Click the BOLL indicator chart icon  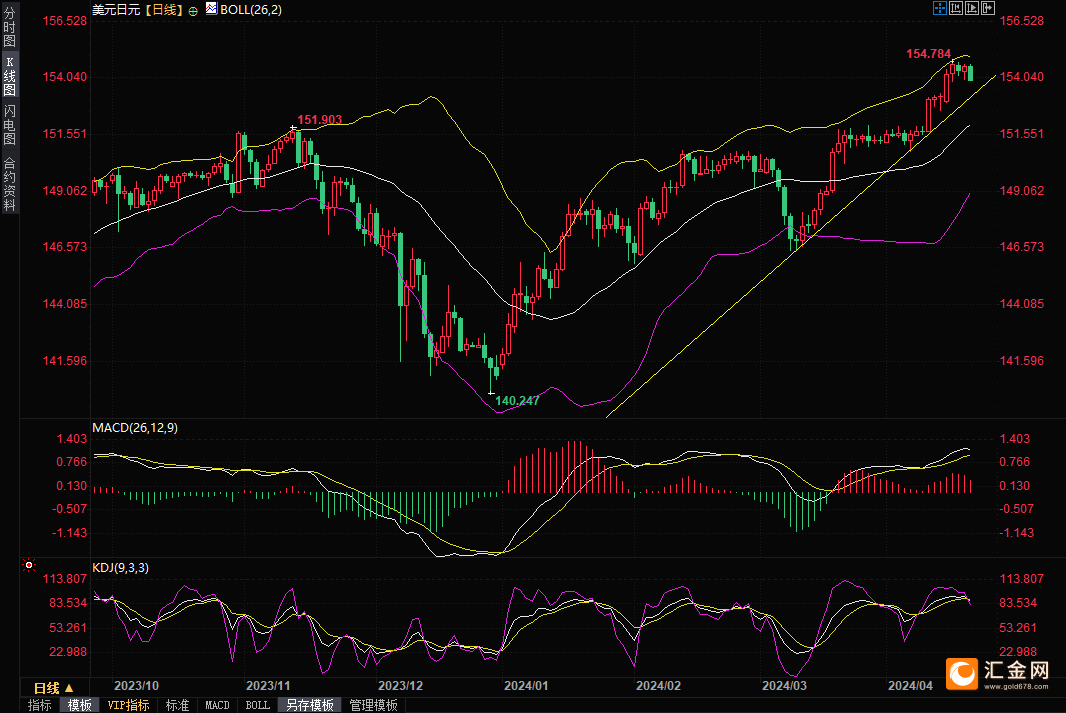tap(211, 9)
